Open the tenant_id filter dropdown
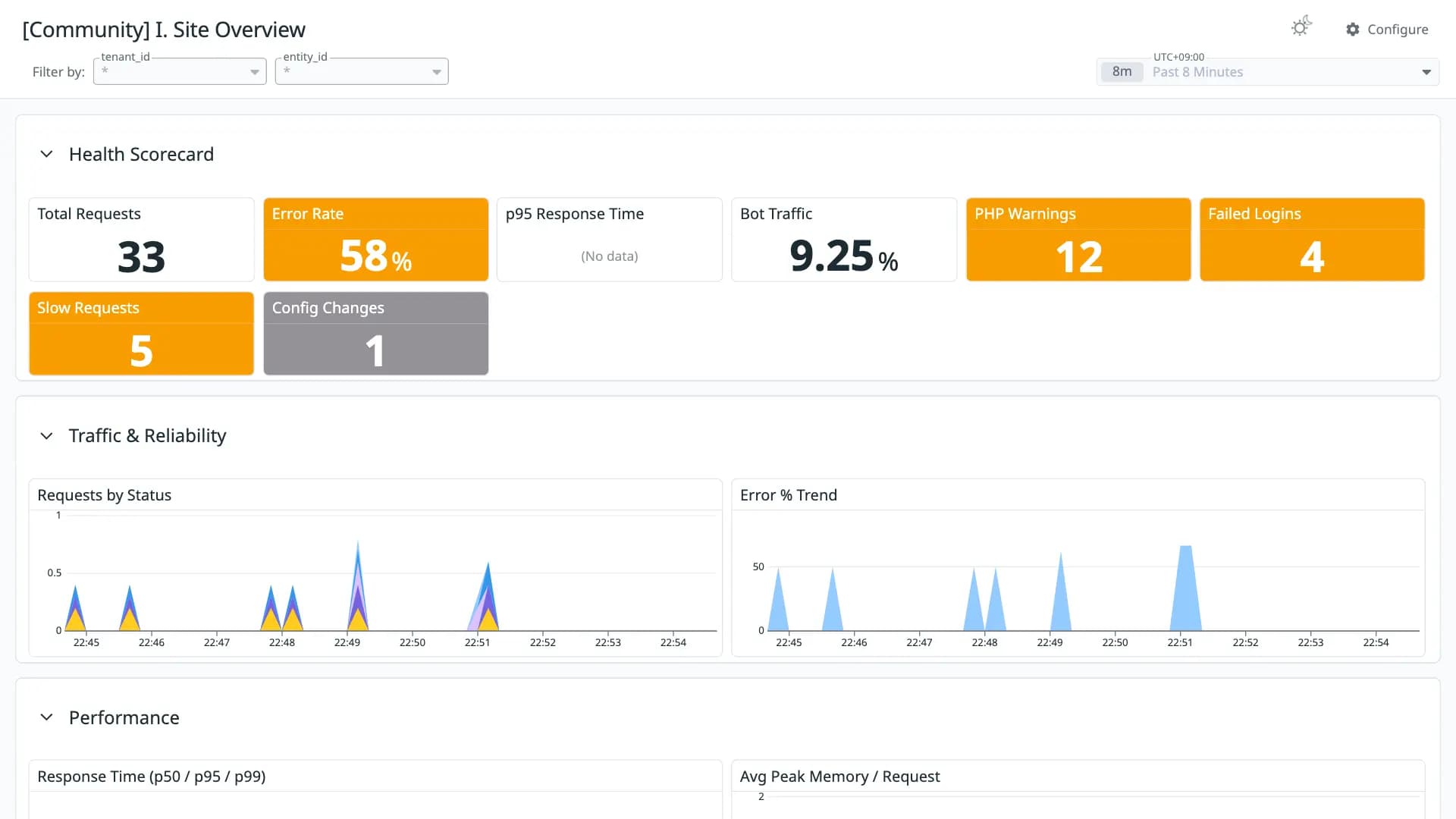Screen dimensions: 1456x819 180,71
